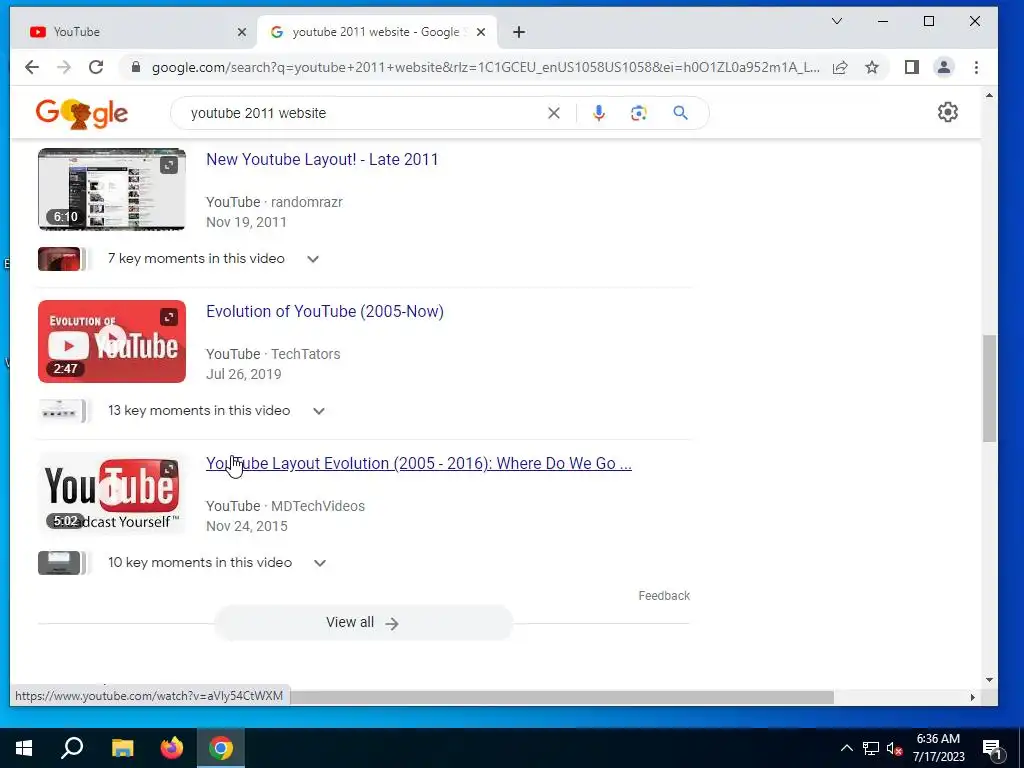Viewport: 1024px width, 768px height.
Task: Click the TechTators channel text
Action: (x=306, y=354)
